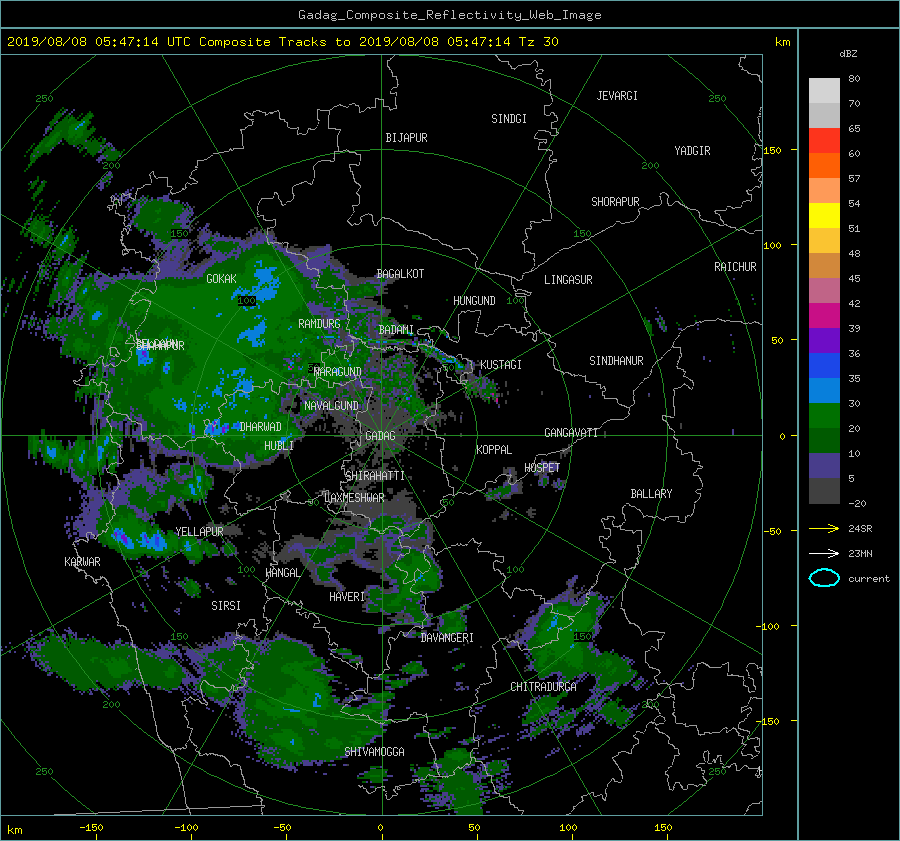The image size is (900, 841).
Task: Click the CHITRADURGA city label
Action: (x=544, y=687)
